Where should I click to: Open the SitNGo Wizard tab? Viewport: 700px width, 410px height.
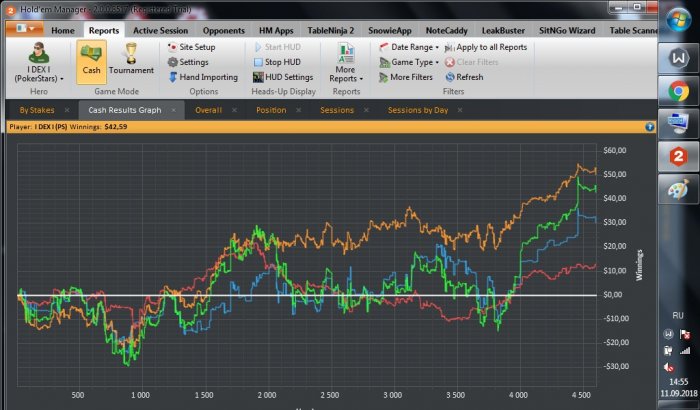point(567,31)
